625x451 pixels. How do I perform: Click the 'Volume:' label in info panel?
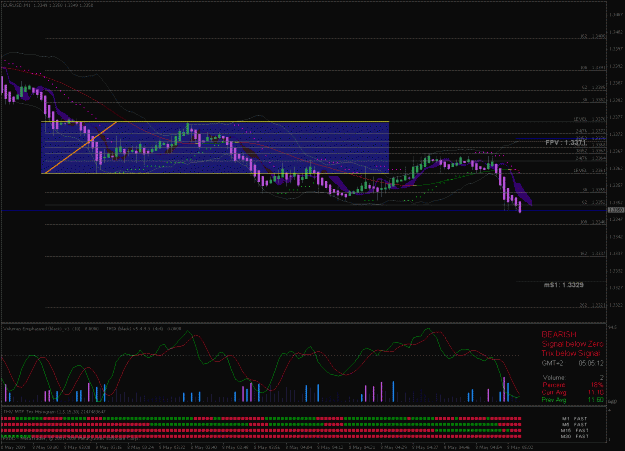click(554, 377)
